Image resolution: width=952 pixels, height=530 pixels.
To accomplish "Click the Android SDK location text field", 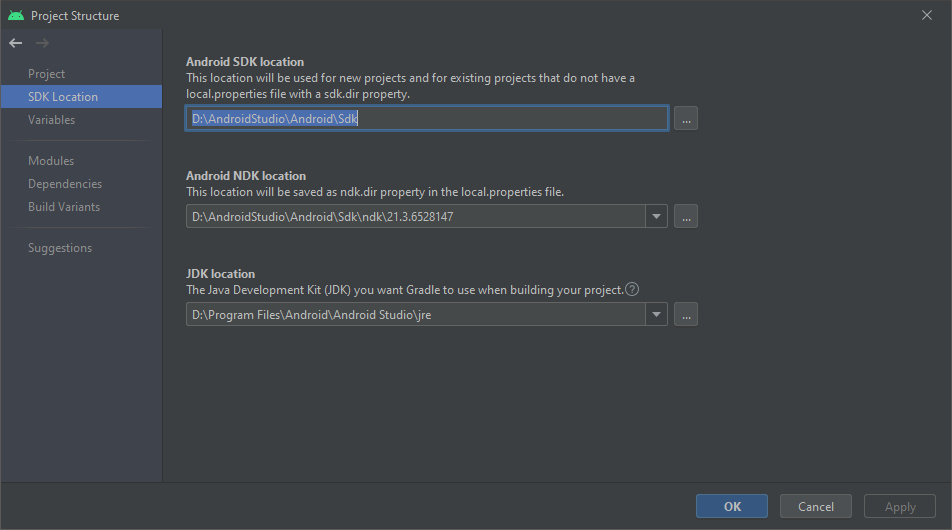I will pyautogui.click(x=427, y=119).
